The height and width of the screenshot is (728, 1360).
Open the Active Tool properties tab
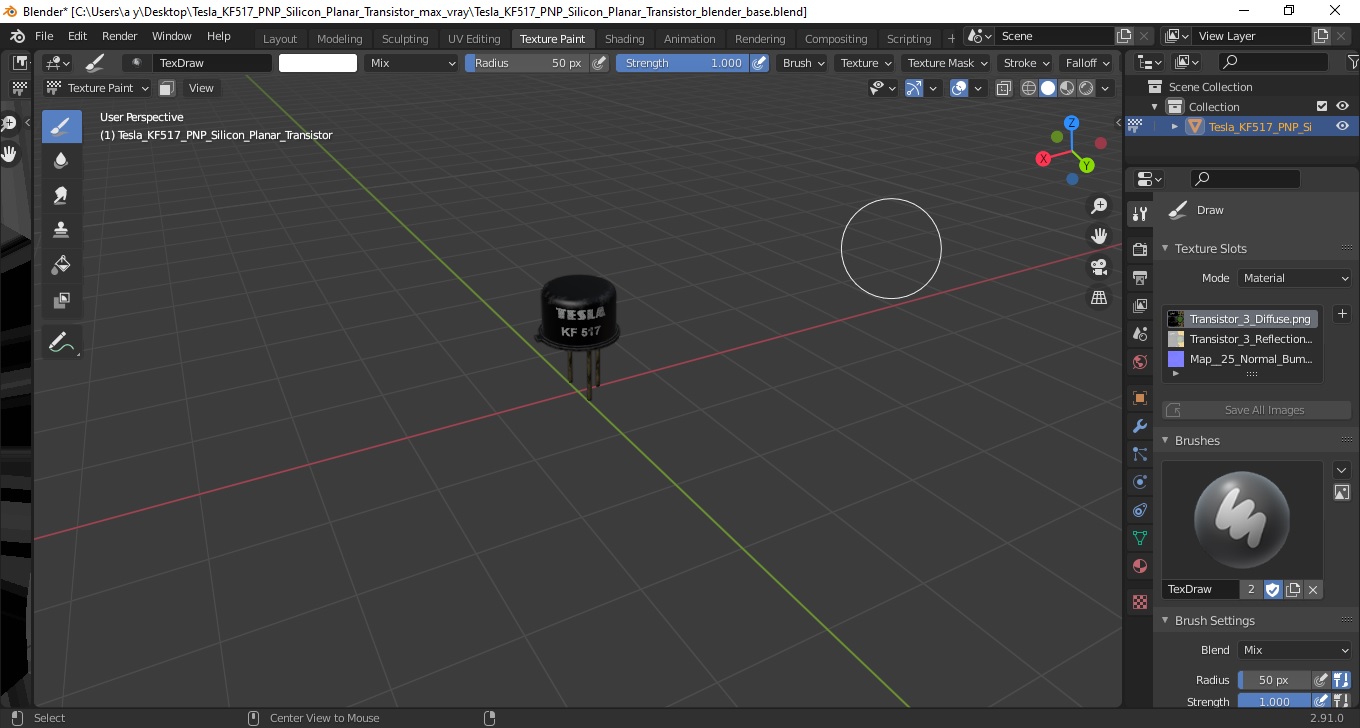[x=1139, y=213]
